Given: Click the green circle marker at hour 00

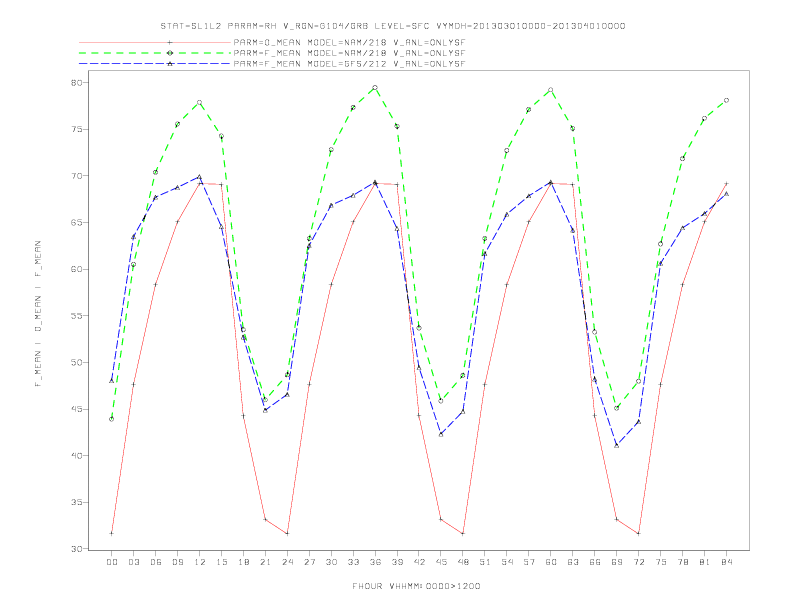Looking at the screenshot, I should pos(112,419).
